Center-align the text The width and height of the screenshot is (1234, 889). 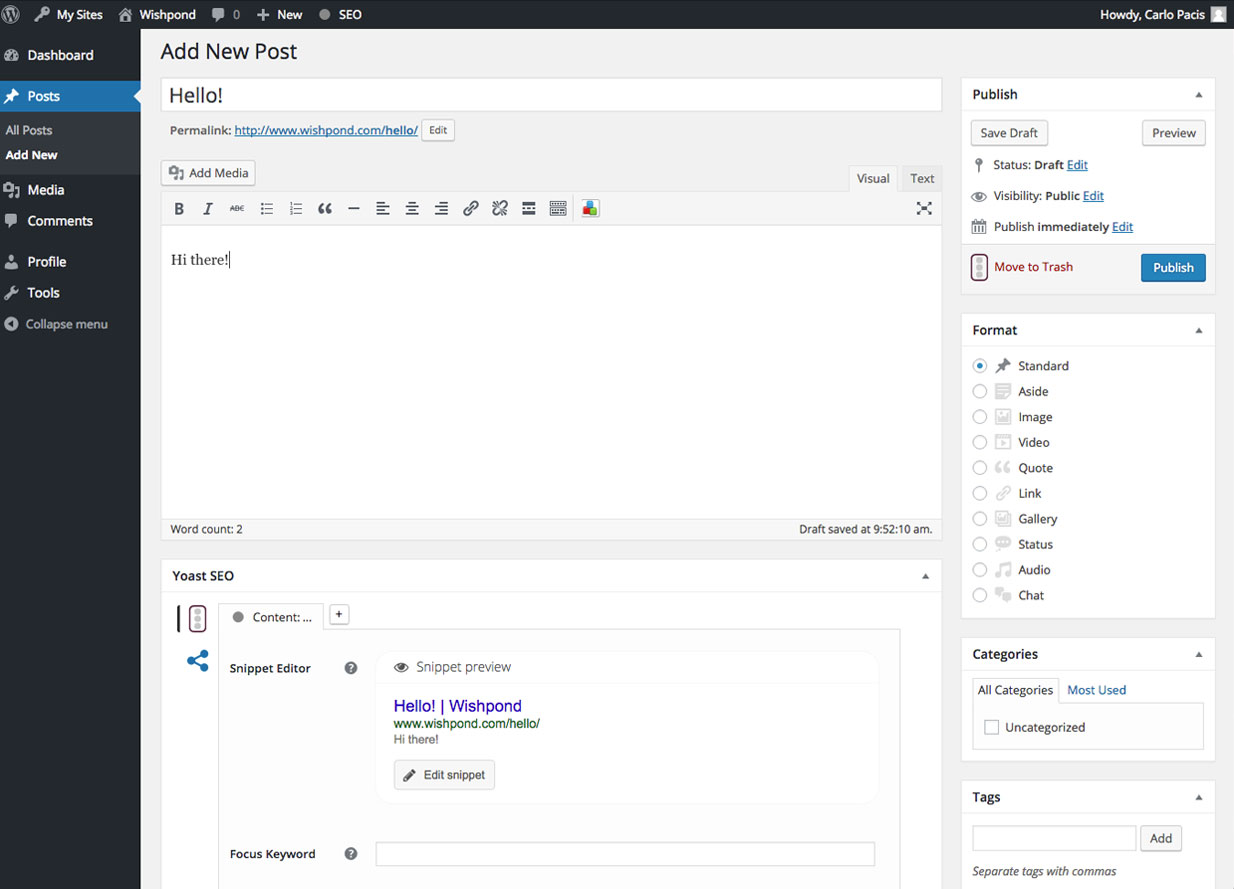[412, 208]
